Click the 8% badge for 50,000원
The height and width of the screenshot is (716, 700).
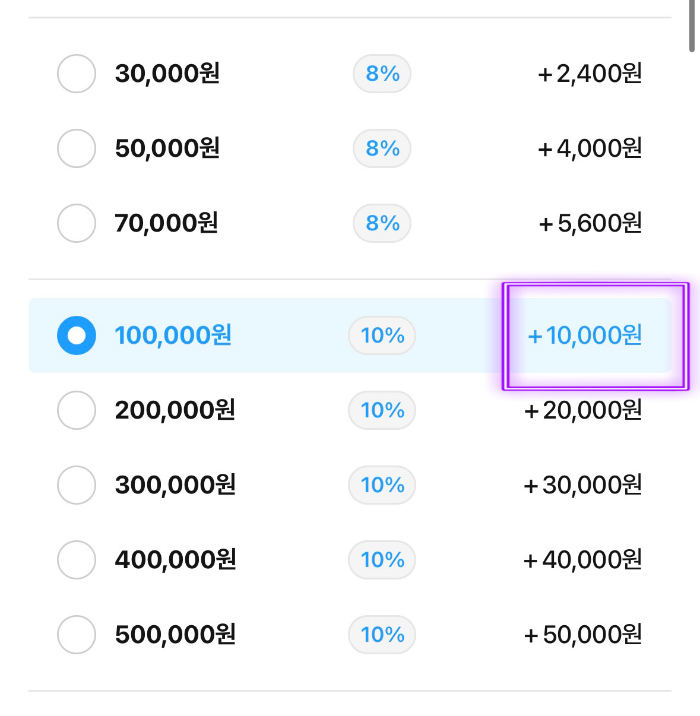(382, 148)
